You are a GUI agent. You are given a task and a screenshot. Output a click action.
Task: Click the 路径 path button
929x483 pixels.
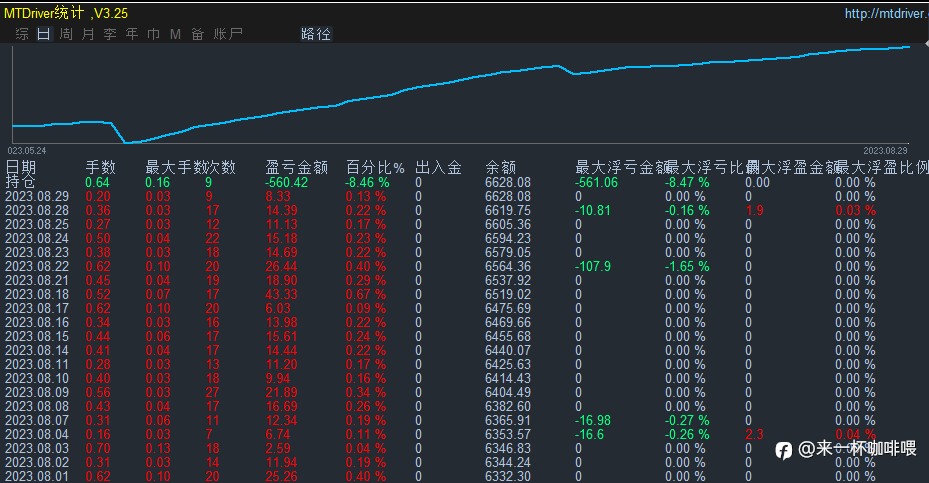[x=316, y=34]
